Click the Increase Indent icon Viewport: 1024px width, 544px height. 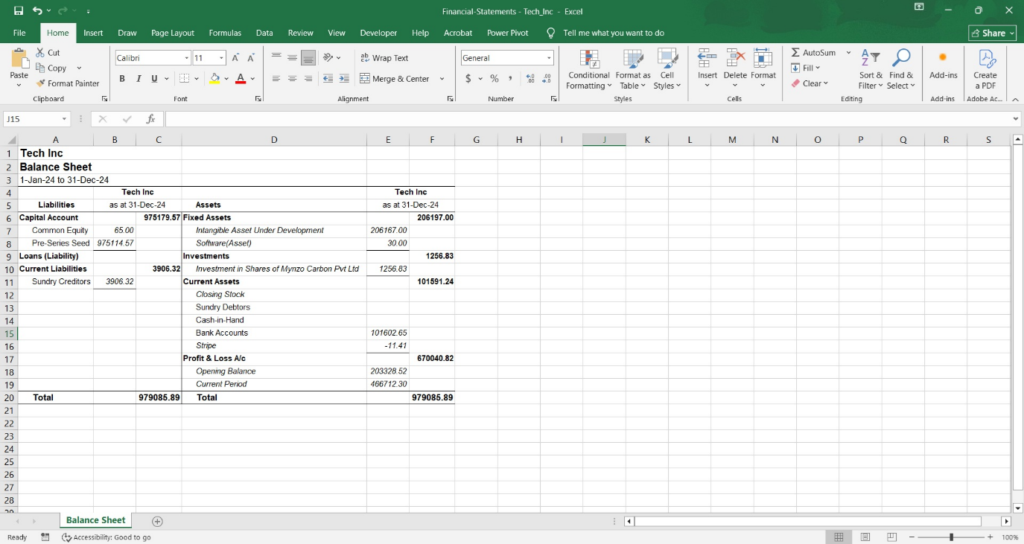point(344,78)
